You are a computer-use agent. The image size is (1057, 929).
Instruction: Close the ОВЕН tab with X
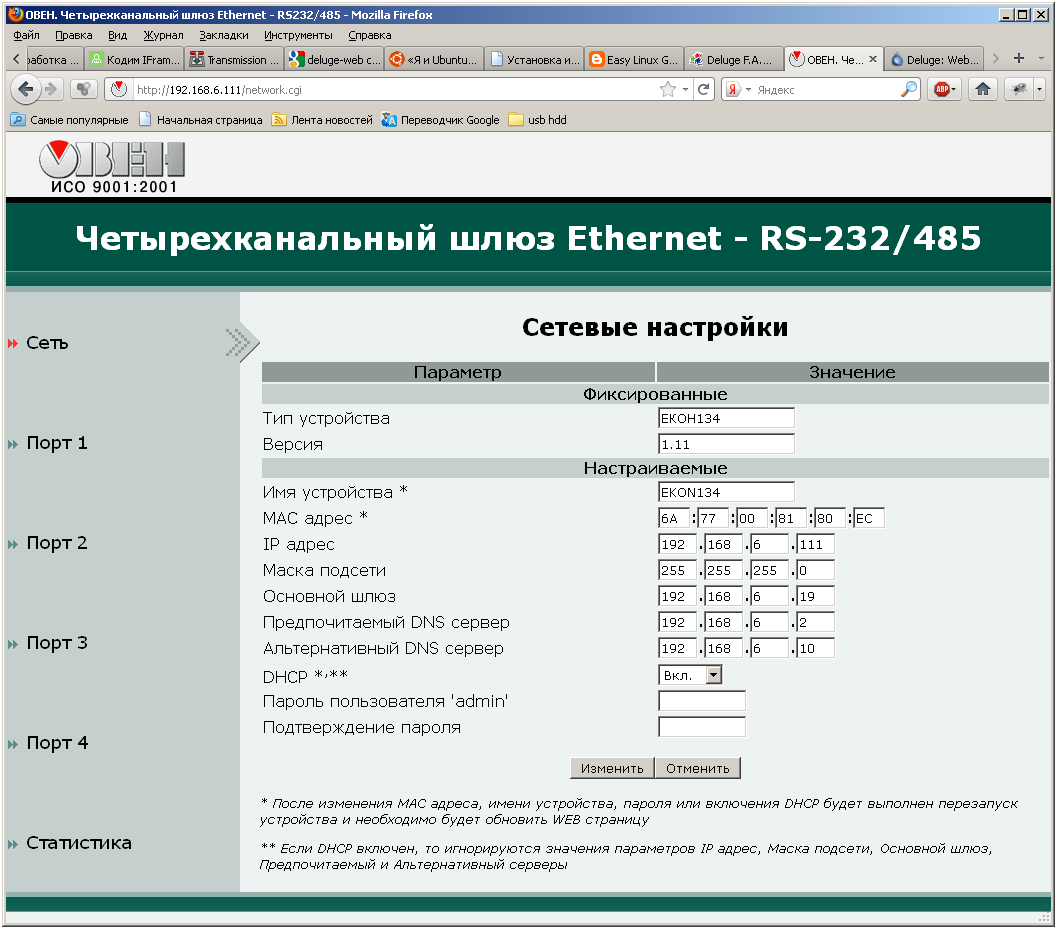point(872,59)
